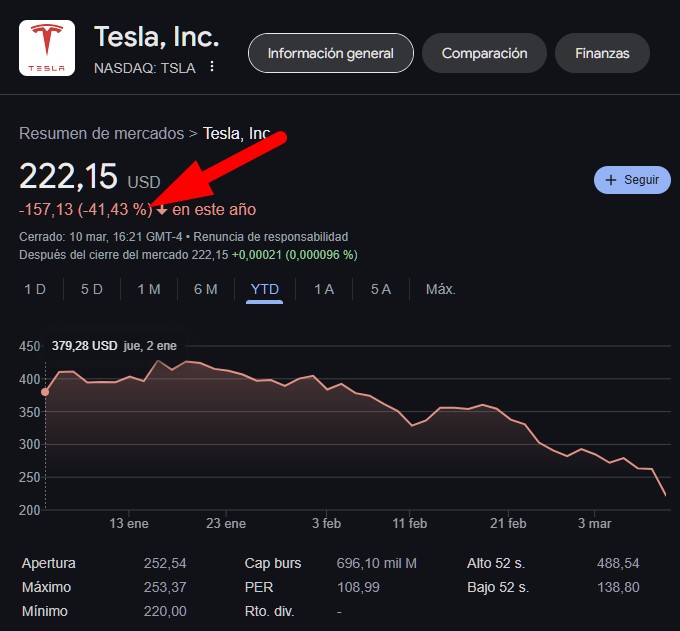The image size is (680, 631).
Task: Click the -157,13 (-41,43 %) change text
Action: [x=86, y=209]
